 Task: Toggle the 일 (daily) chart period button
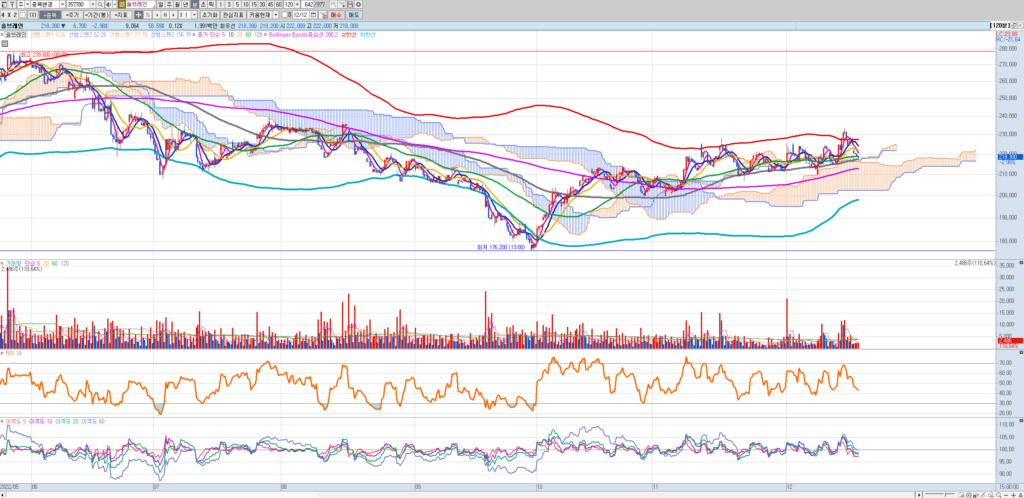(159, 5)
